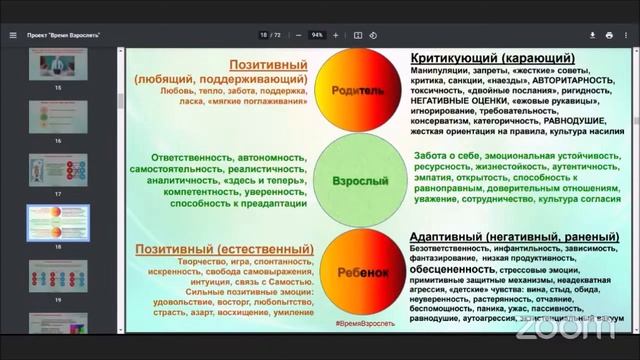
Task: Click heading 'Позитивный (естественный)'
Action: pos(224,249)
